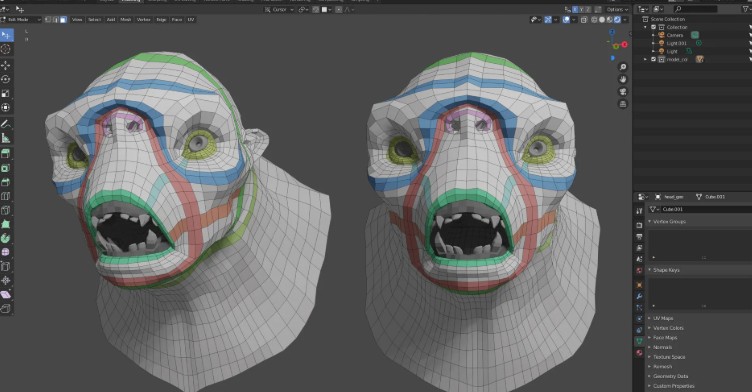Select the Spin tool

6,238
